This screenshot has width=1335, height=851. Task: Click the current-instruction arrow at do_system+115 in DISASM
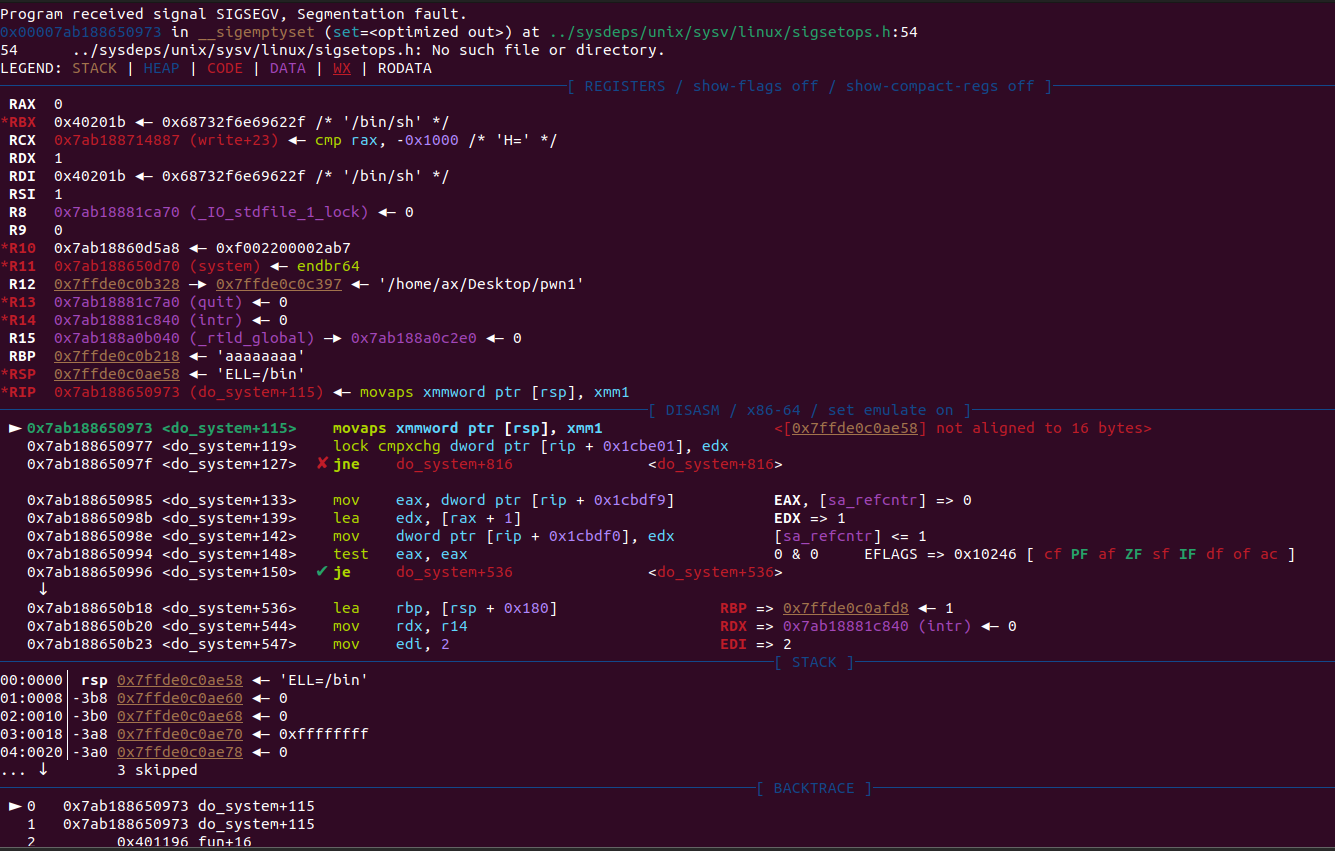[13, 428]
